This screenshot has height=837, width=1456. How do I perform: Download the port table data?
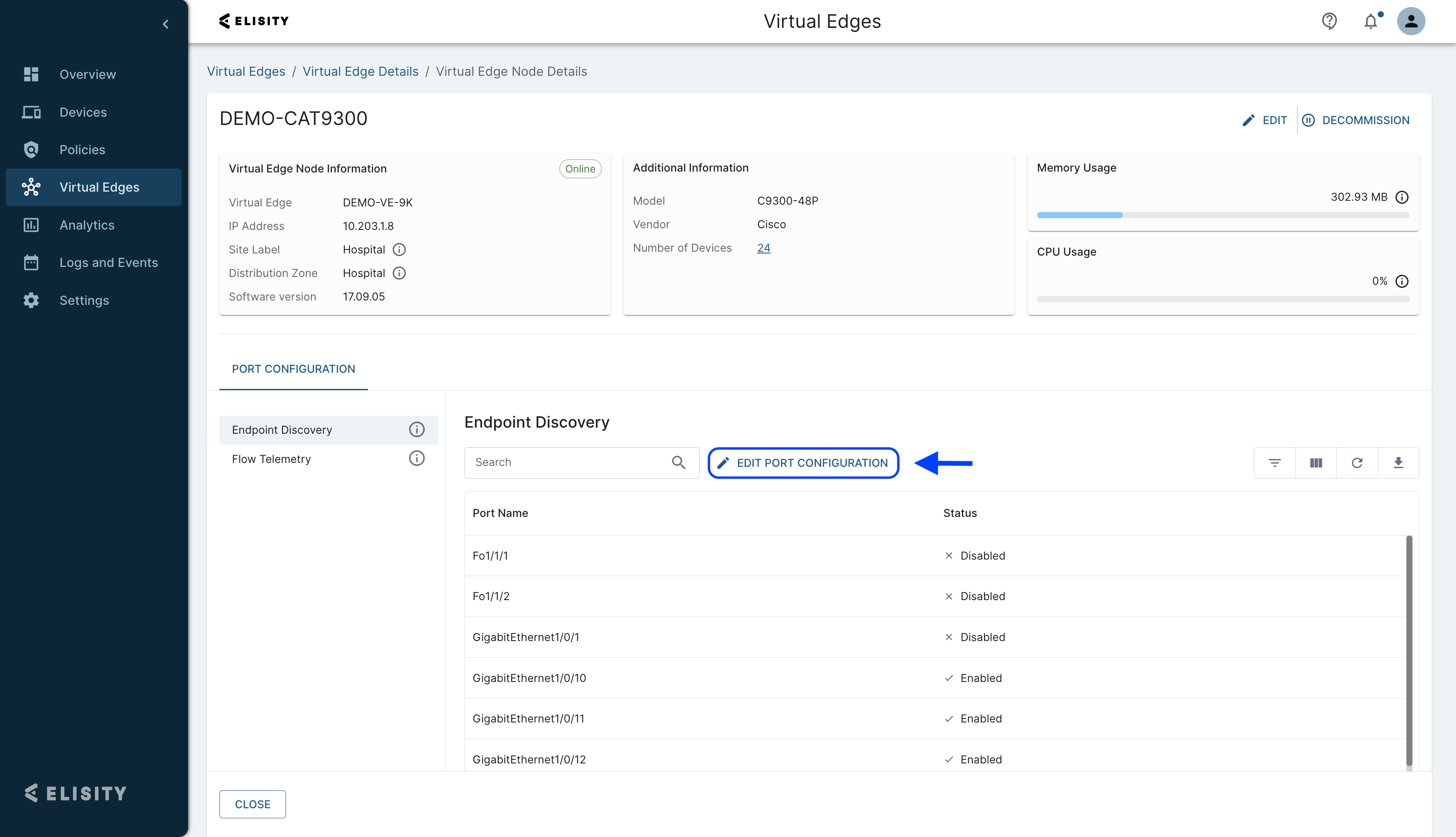point(1398,463)
